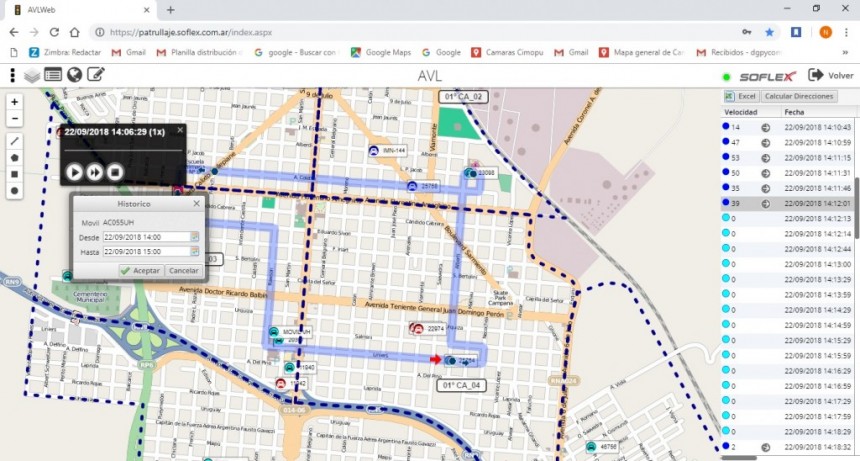Click the green connection status indicator
This screenshot has width=860, height=461.
(x=727, y=77)
